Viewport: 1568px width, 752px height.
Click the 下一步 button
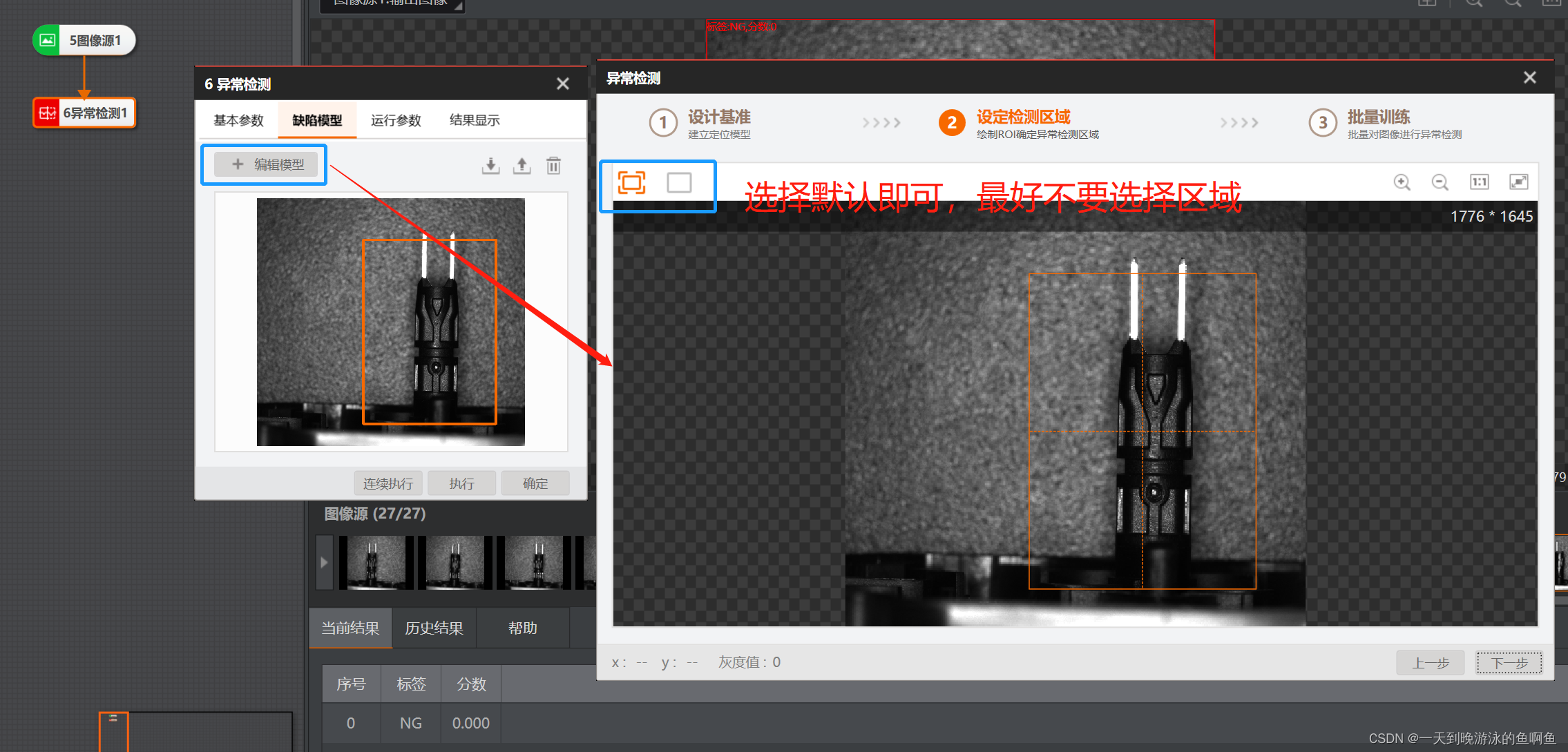click(x=1509, y=663)
